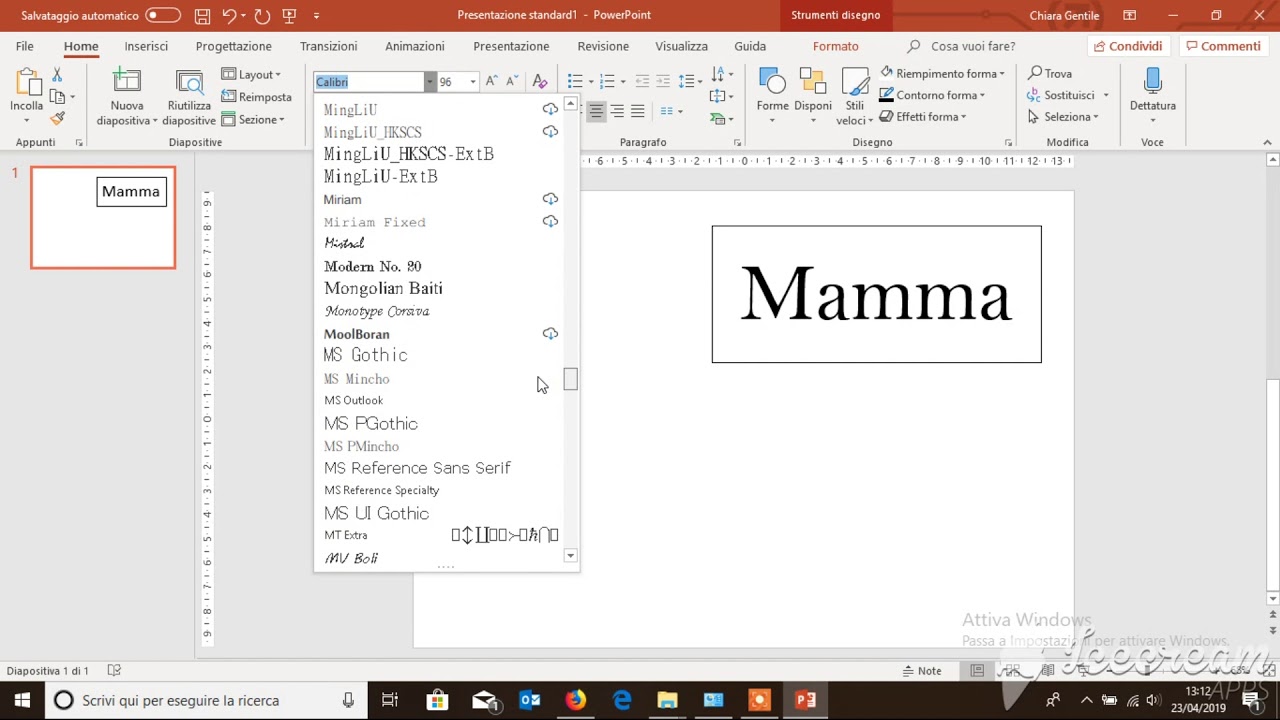Screen dimensions: 1280x720
Task: Click the bulleted list icon
Action: coord(574,81)
